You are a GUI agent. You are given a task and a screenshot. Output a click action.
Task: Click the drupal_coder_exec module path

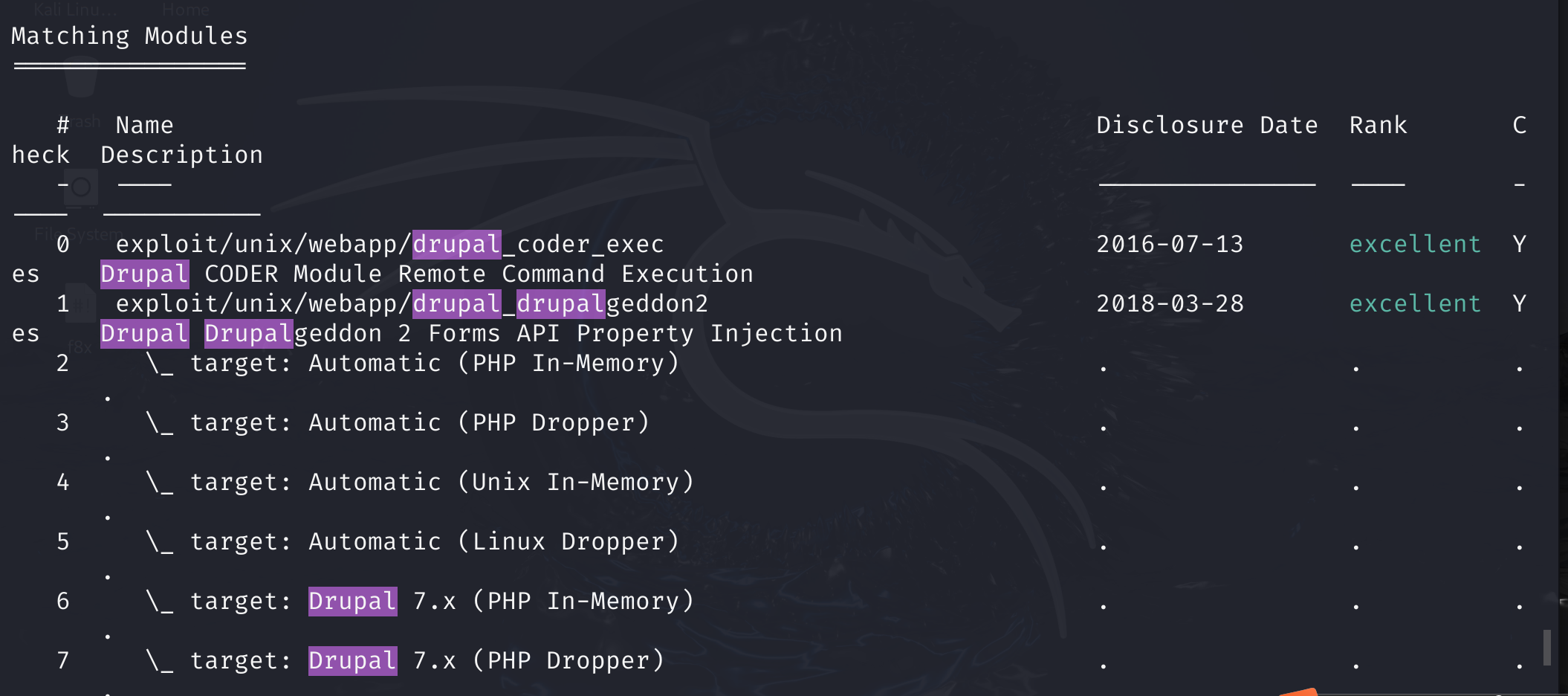[x=389, y=244]
